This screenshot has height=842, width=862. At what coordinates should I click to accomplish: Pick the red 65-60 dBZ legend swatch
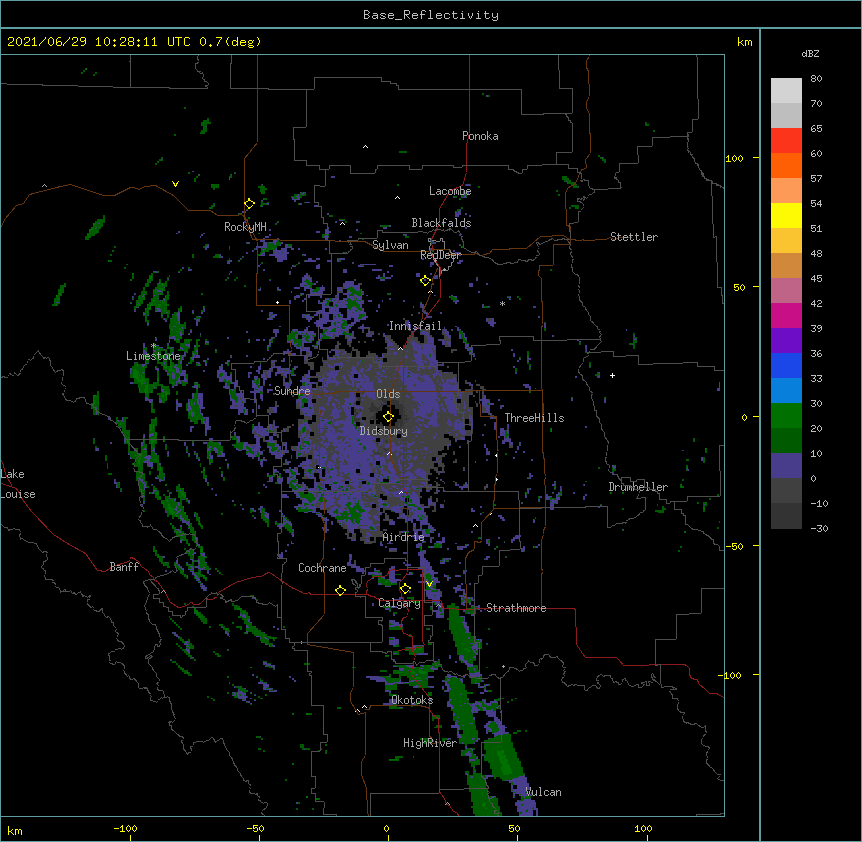coord(786,140)
